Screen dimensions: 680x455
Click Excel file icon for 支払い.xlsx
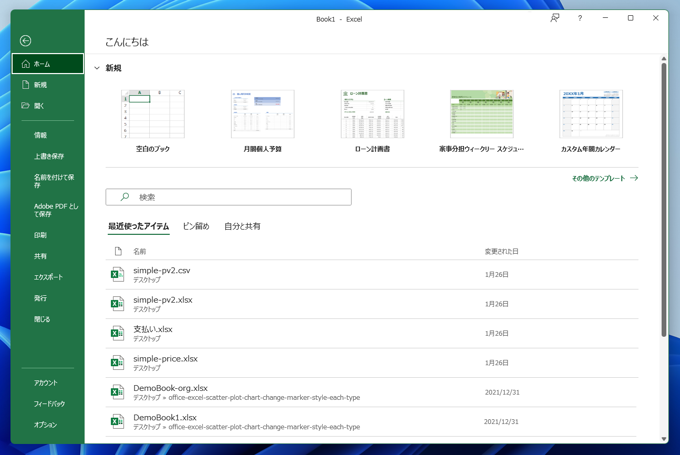(x=117, y=334)
